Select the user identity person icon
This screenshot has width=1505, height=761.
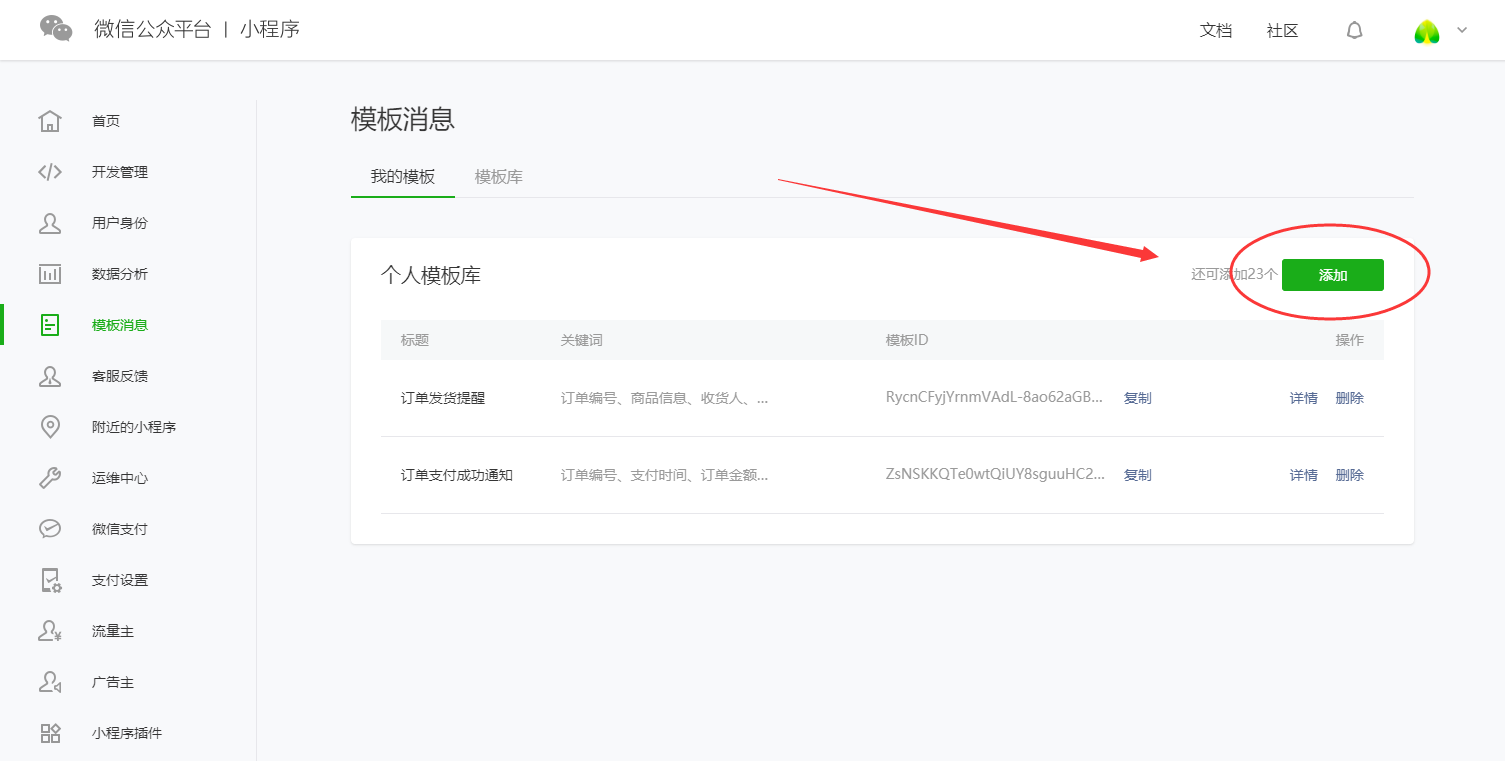(50, 223)
